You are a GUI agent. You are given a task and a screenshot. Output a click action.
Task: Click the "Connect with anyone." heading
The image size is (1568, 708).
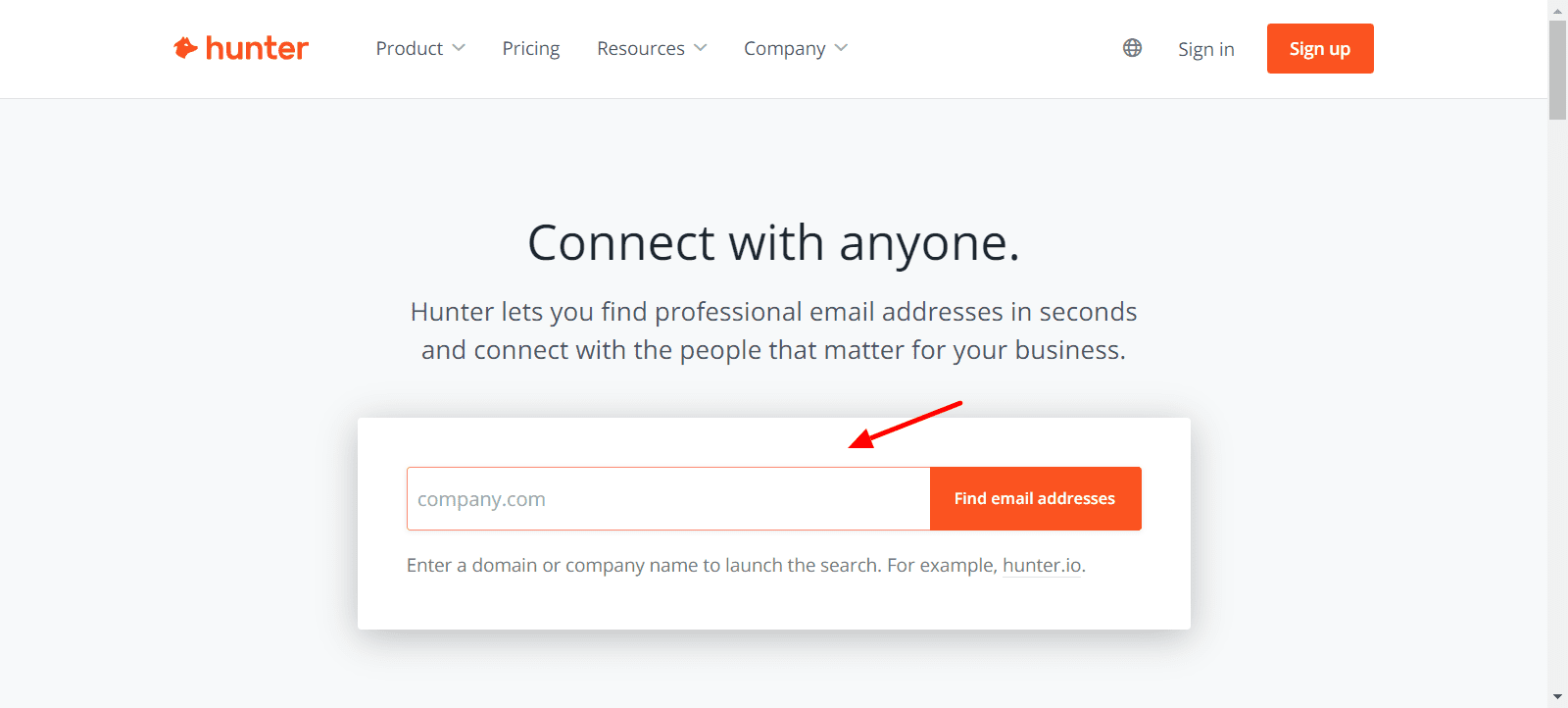pyautogui.click(x=773, y=243)
